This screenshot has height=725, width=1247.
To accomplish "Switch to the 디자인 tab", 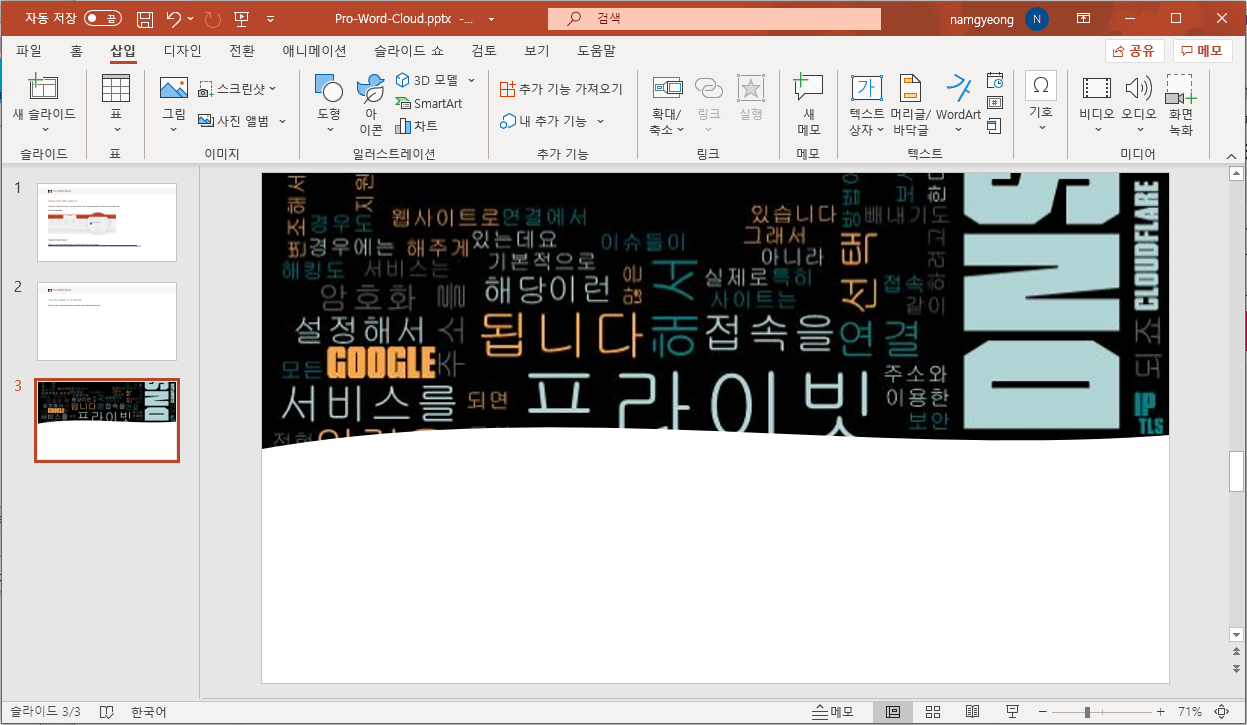I will pyautogui.click(x=182, y=51).
